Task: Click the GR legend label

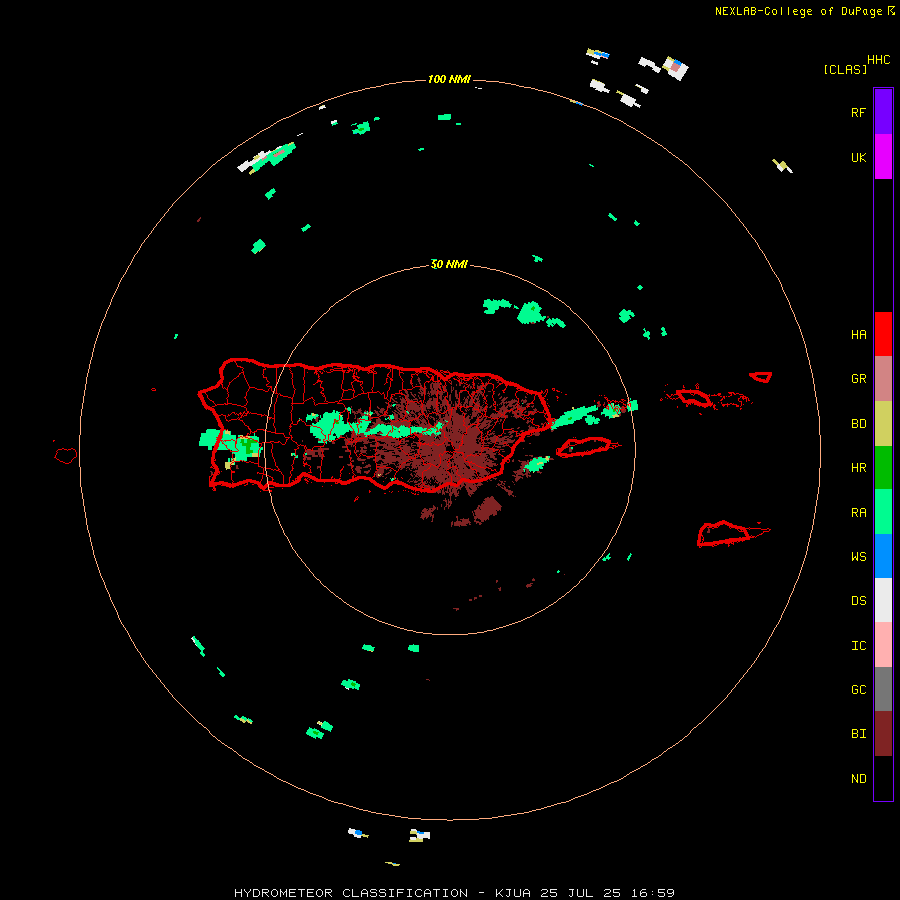Action: click(859, 379)
